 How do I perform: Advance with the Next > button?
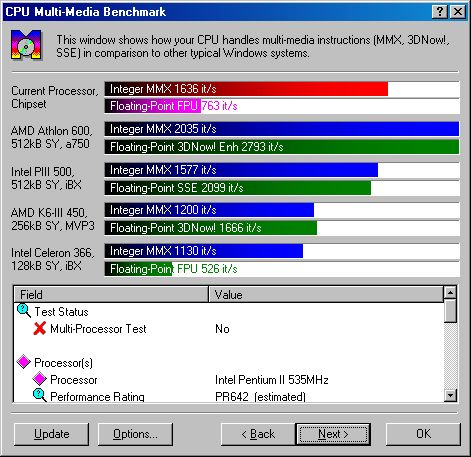pos(333,434)
